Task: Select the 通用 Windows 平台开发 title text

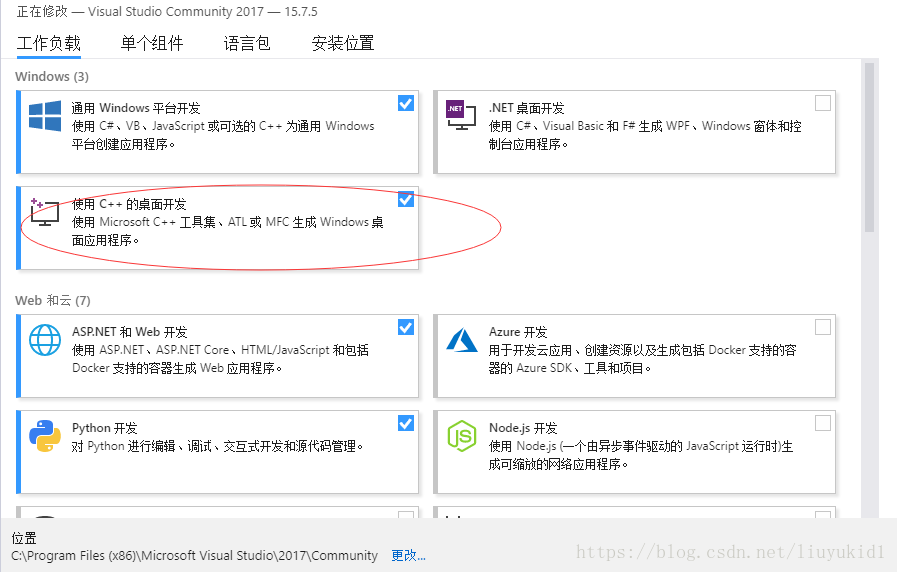Action: (136, 108)
